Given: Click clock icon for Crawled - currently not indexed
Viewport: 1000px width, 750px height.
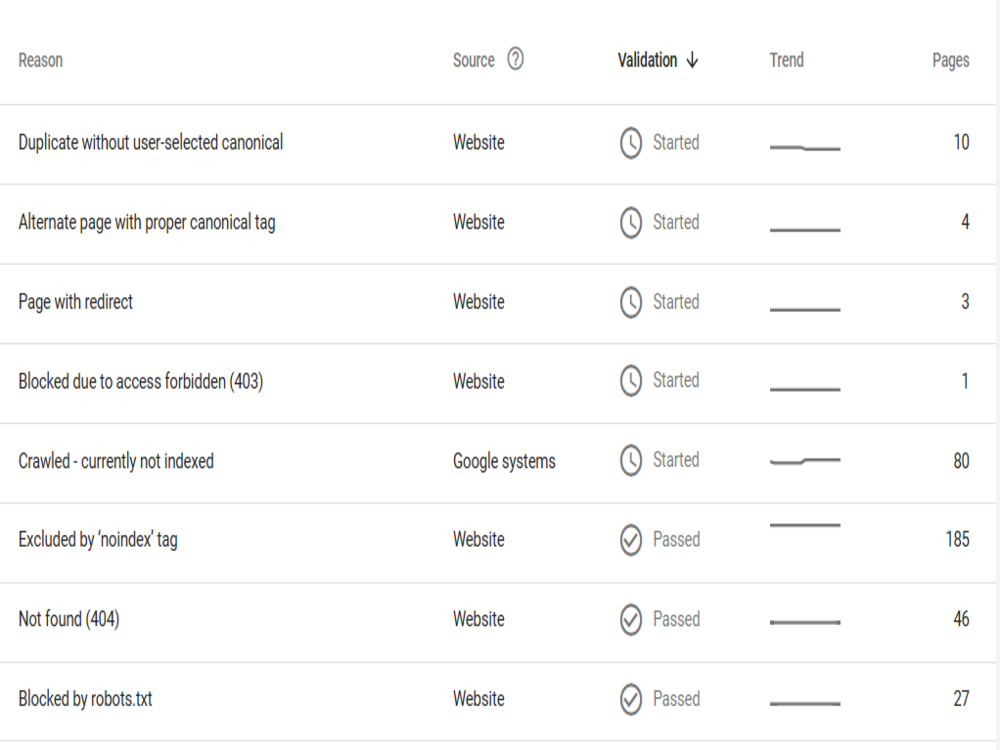Looking at the screenshot, I should [x=631, y=460].
